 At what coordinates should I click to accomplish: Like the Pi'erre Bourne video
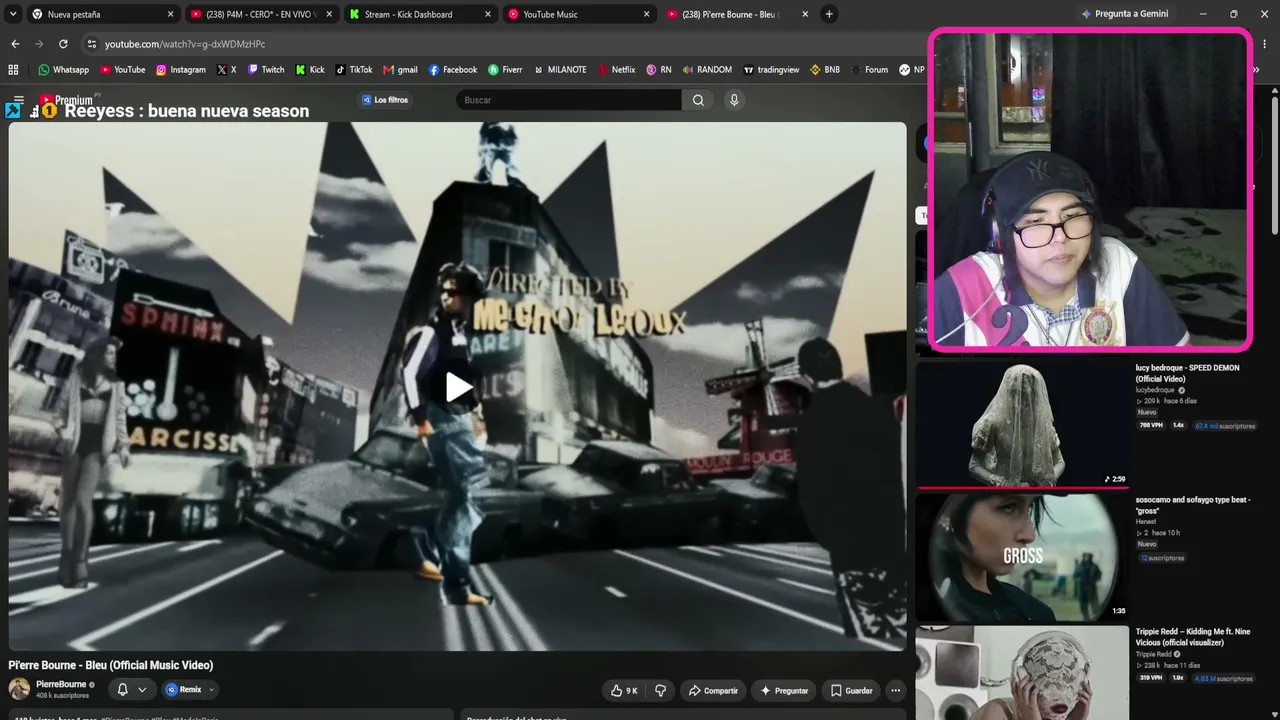[x=623, y=690]
